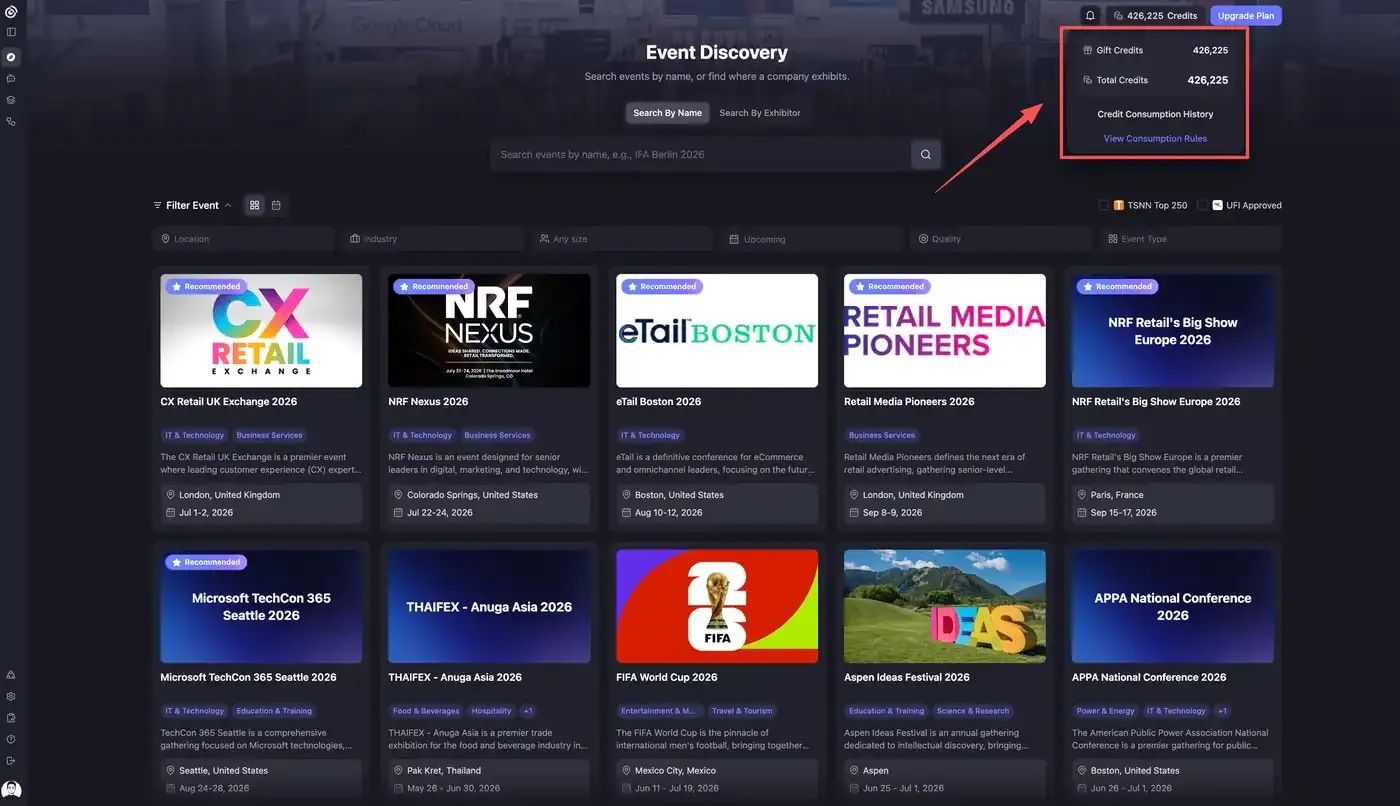Open the Industry filter dropdown

[x=432, y=239]
